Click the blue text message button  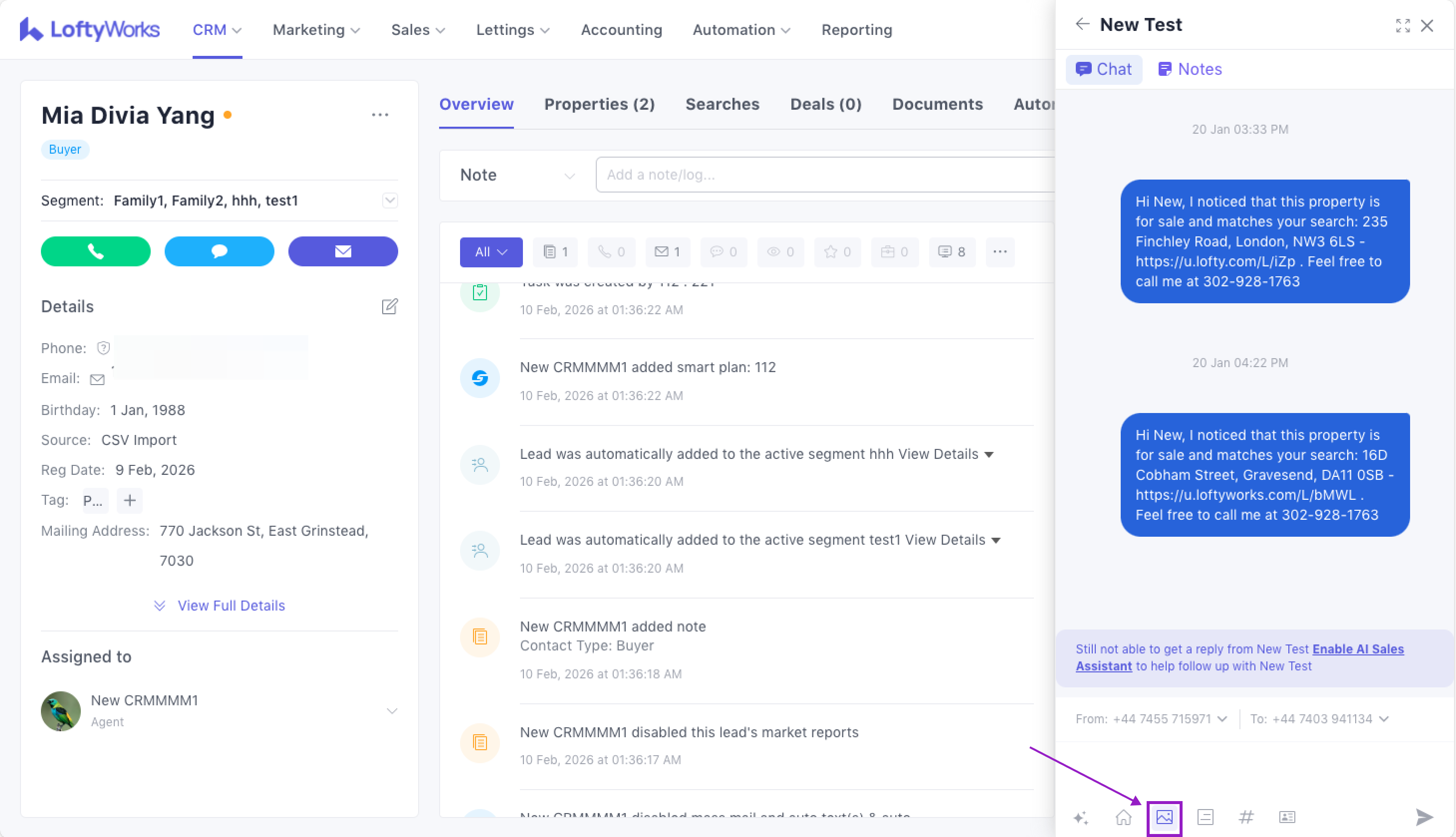tap(219, 251)
